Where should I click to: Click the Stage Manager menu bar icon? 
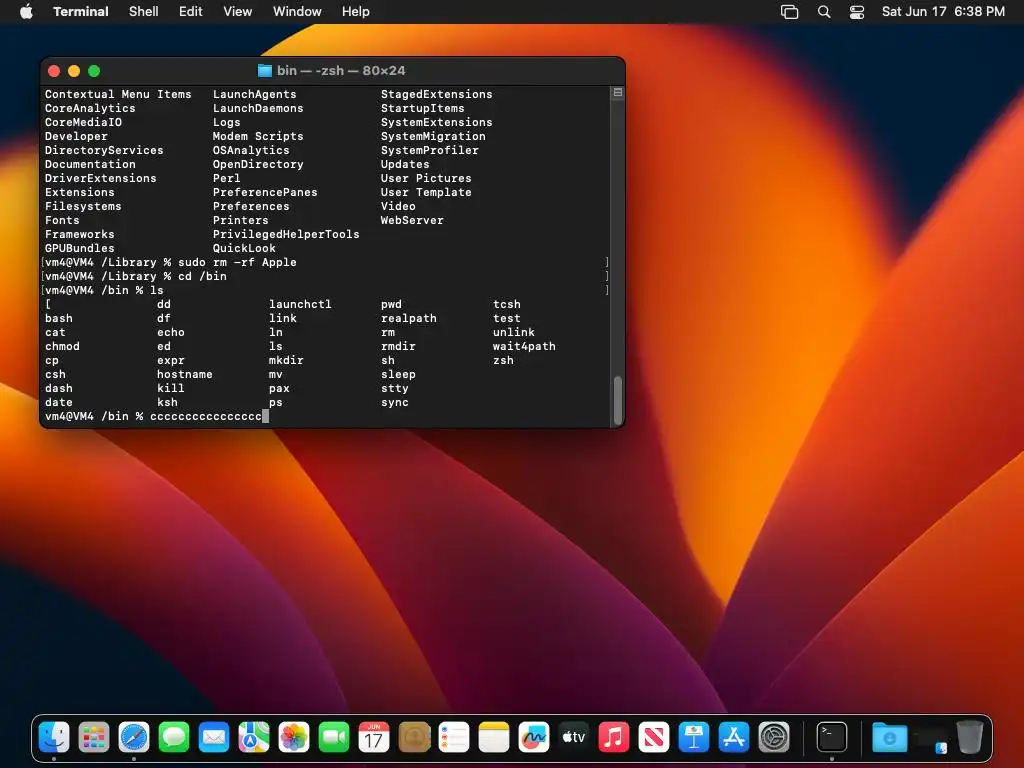coord(790,12)
